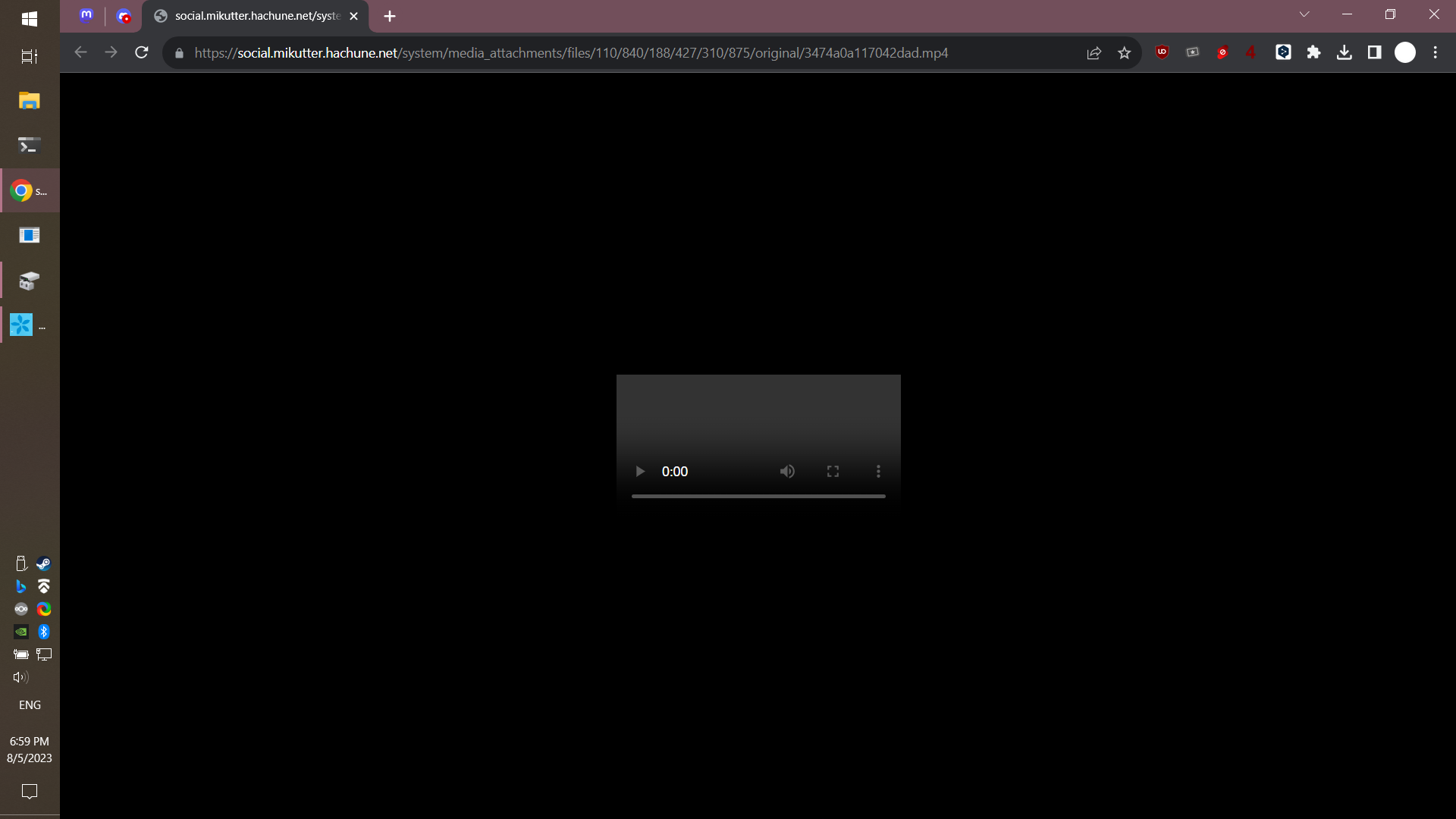Screen dimensions: 1456x819
Task: Open a new browser tab
Action: pyautogui.click(x=390, y=16)
